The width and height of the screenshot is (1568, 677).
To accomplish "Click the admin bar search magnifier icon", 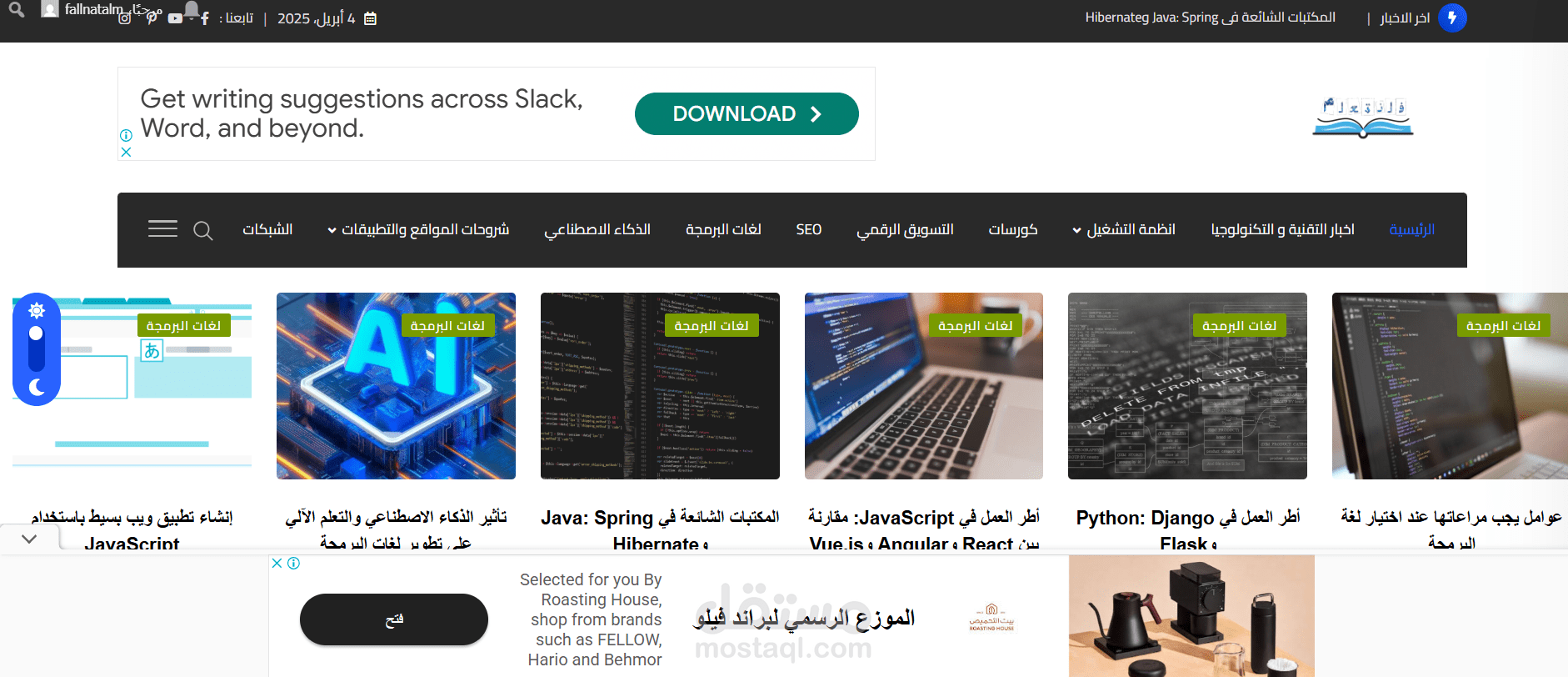I will pyautogui.click(x=17, y=9).
